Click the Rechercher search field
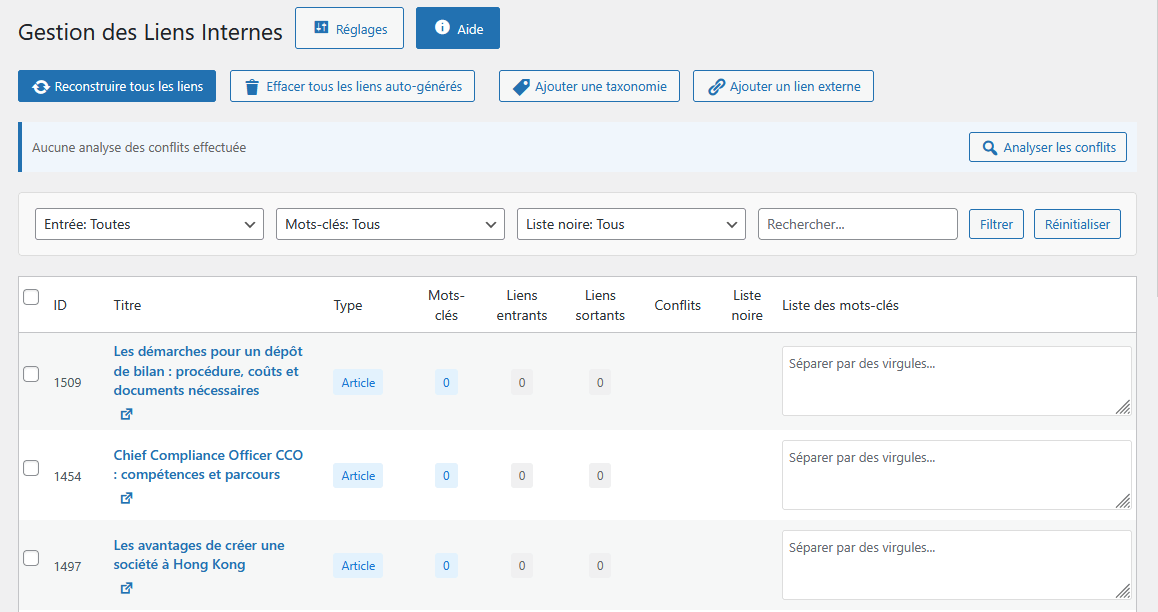 pos(857,225)
